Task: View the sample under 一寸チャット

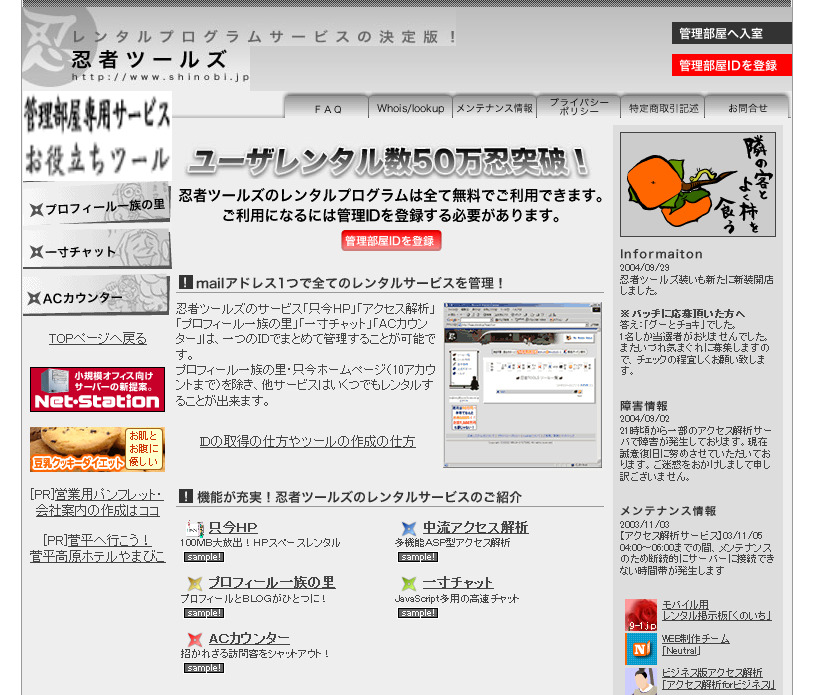Action: point(418,613)
